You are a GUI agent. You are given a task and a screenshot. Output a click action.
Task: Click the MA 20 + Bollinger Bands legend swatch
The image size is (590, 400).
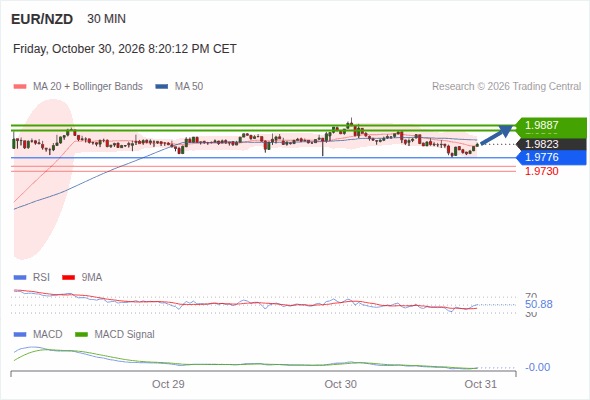click(x=20, y=87)
